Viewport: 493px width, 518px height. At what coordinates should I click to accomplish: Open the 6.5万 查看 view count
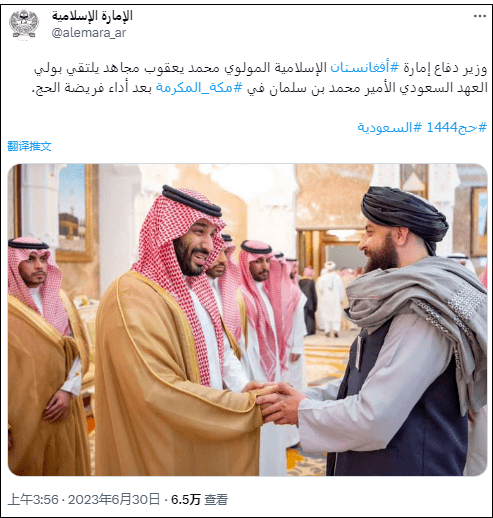pyautogui.click(x=199, y=499)
